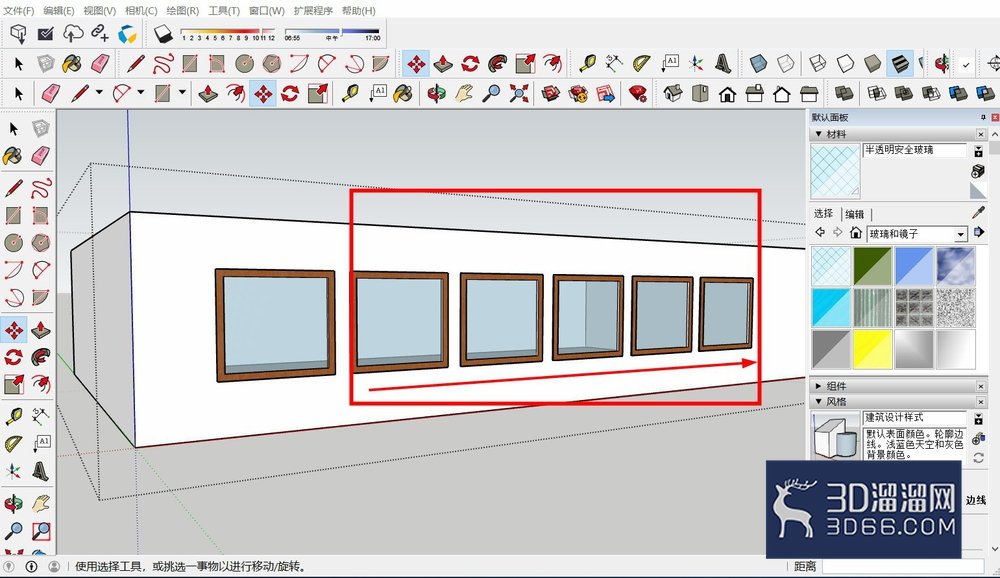
Task: Switch to shaded face style
Action: pyautogui.click(x=872, y=63)
